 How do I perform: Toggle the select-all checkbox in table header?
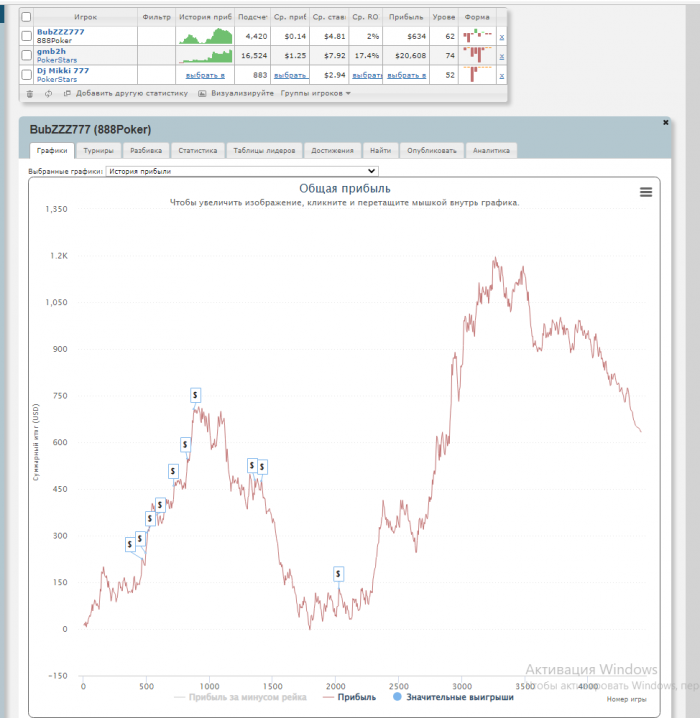click(26, 17)
